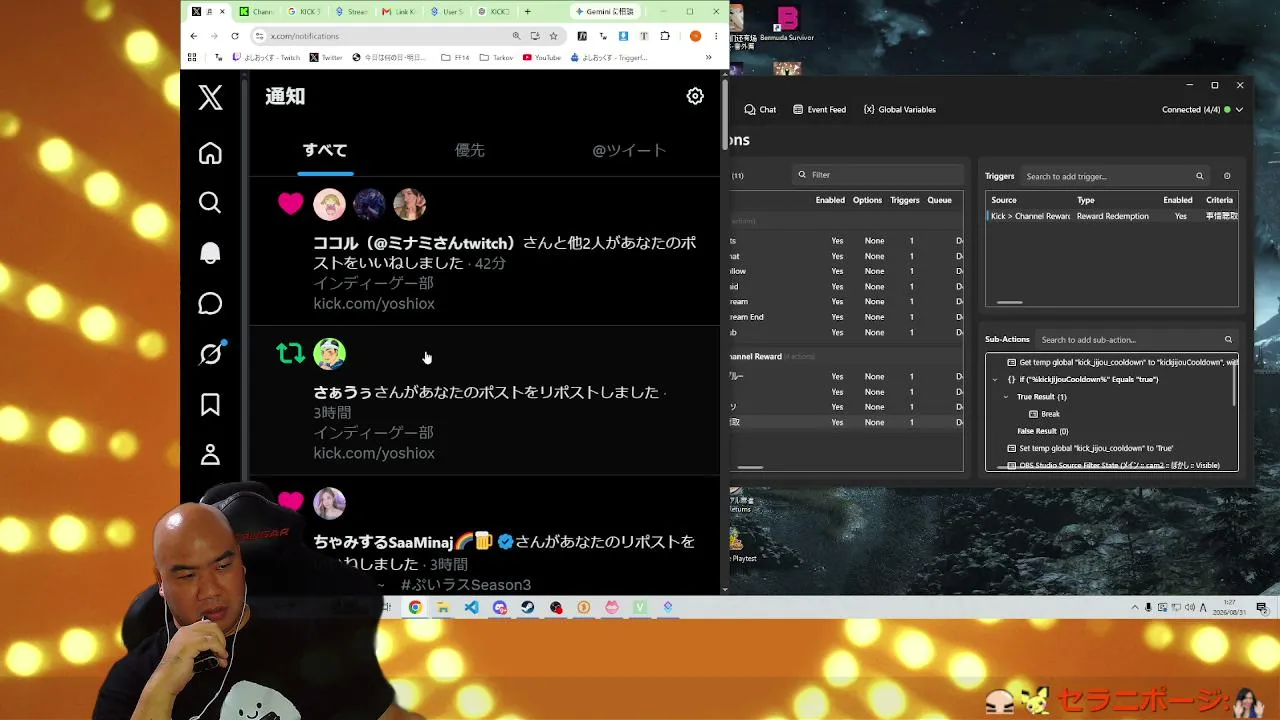Go to Home in X sidebar

click(x=210, y=153)
